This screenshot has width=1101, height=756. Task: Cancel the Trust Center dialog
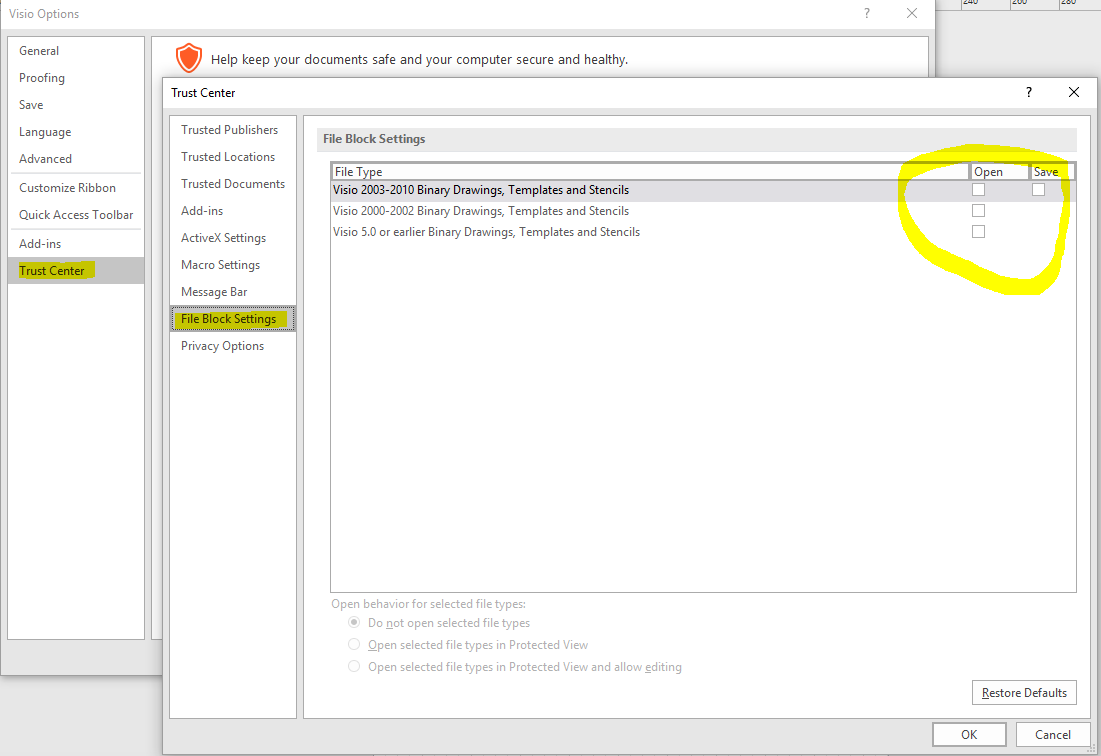coord(1053,734)
